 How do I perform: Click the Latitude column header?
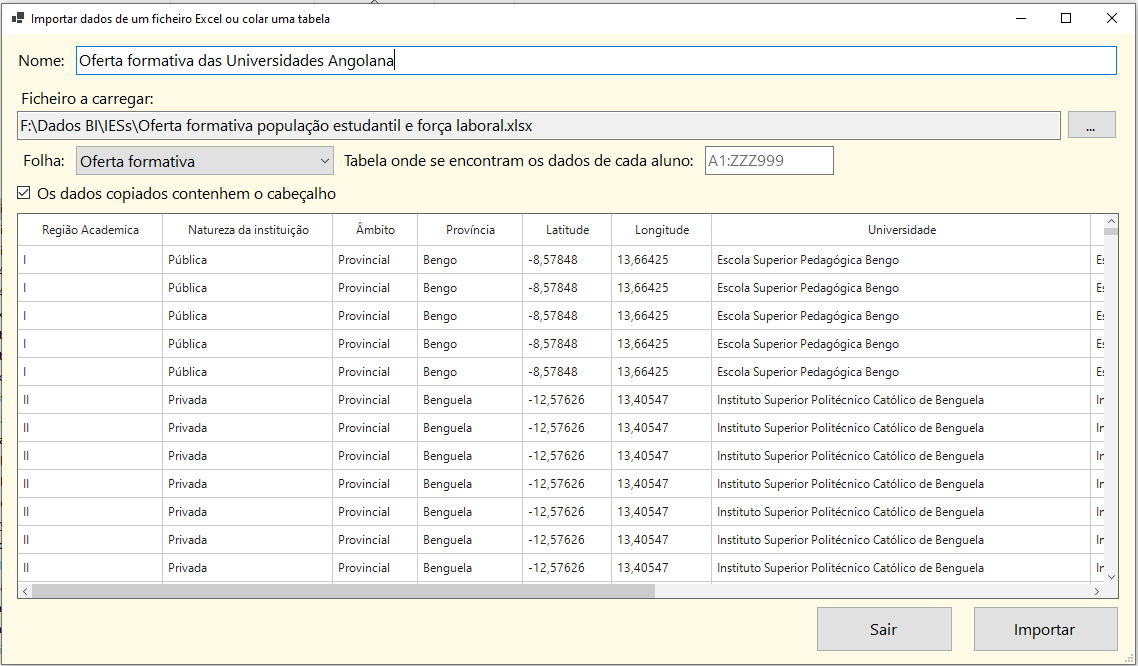pyautogui.click(x=567, y=230)
